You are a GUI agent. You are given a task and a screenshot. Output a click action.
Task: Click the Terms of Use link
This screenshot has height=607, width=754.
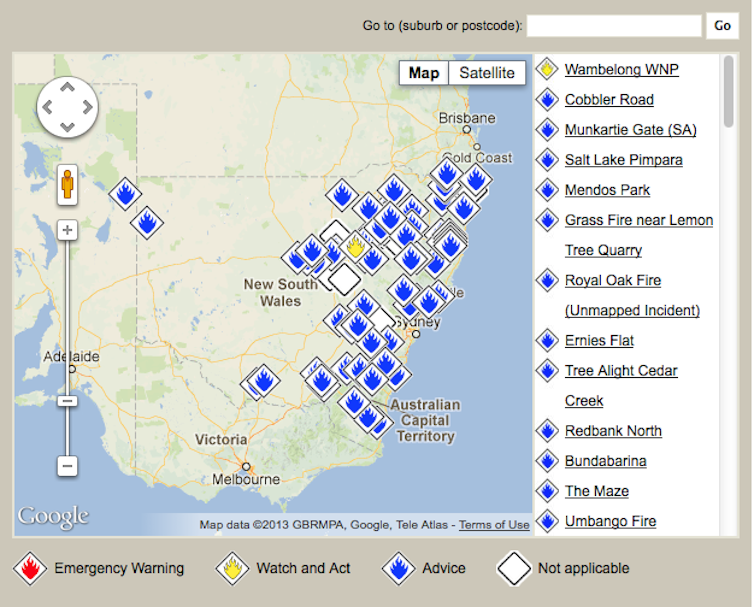494,525
